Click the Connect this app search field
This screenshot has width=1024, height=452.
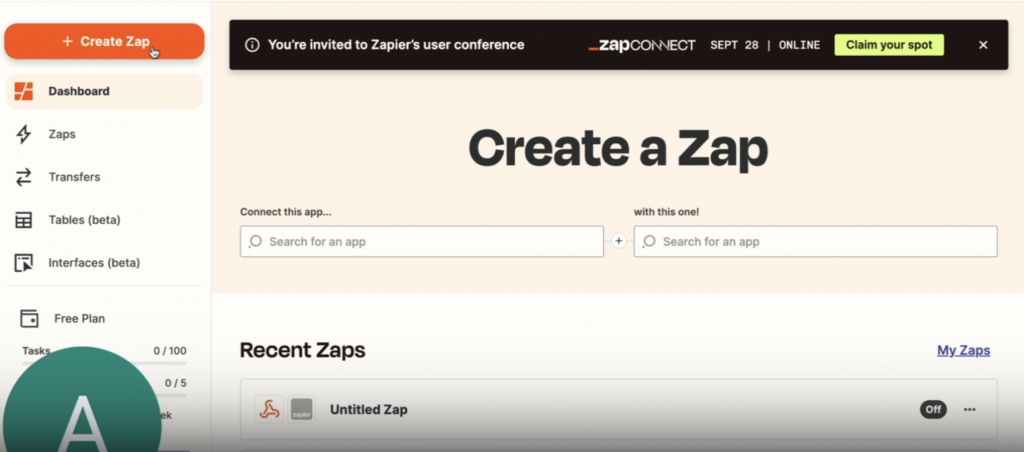[422, 242]
